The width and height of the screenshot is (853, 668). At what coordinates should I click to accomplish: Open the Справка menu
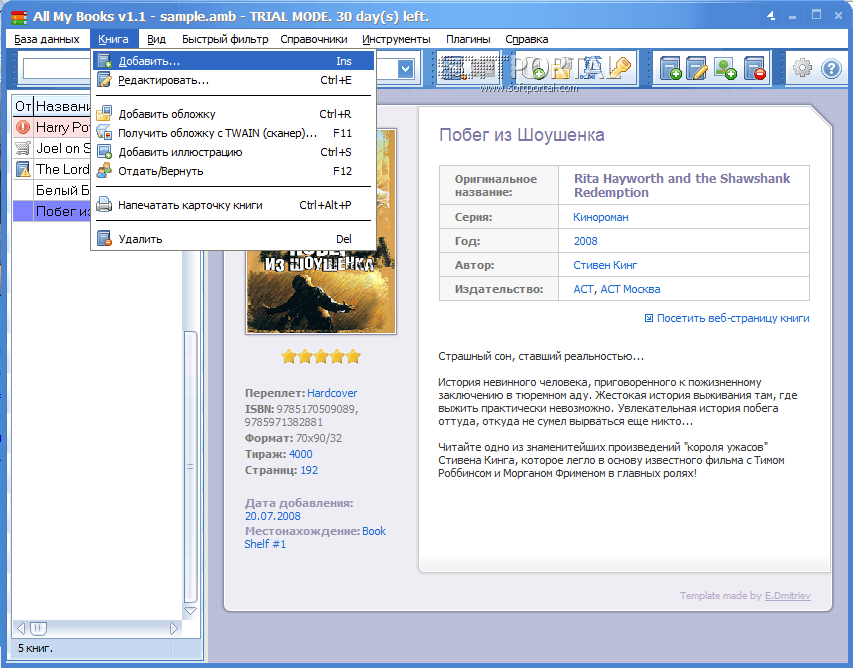[x=527, y=39]
